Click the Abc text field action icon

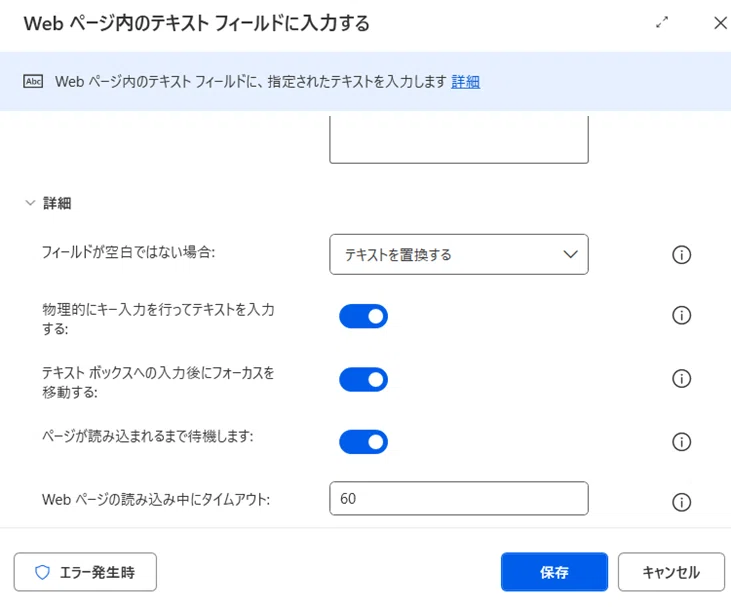(33, 82)
